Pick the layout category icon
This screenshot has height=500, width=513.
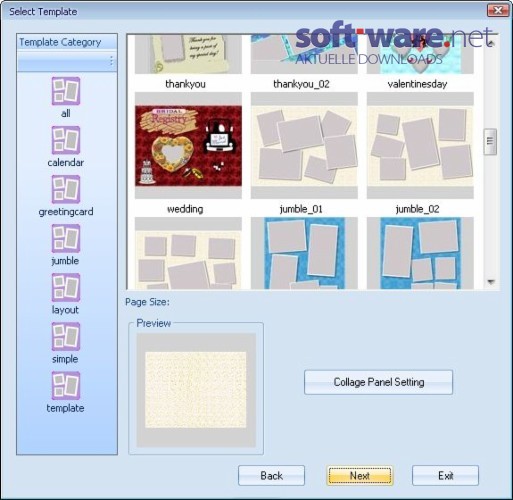(x=66, y=287)
